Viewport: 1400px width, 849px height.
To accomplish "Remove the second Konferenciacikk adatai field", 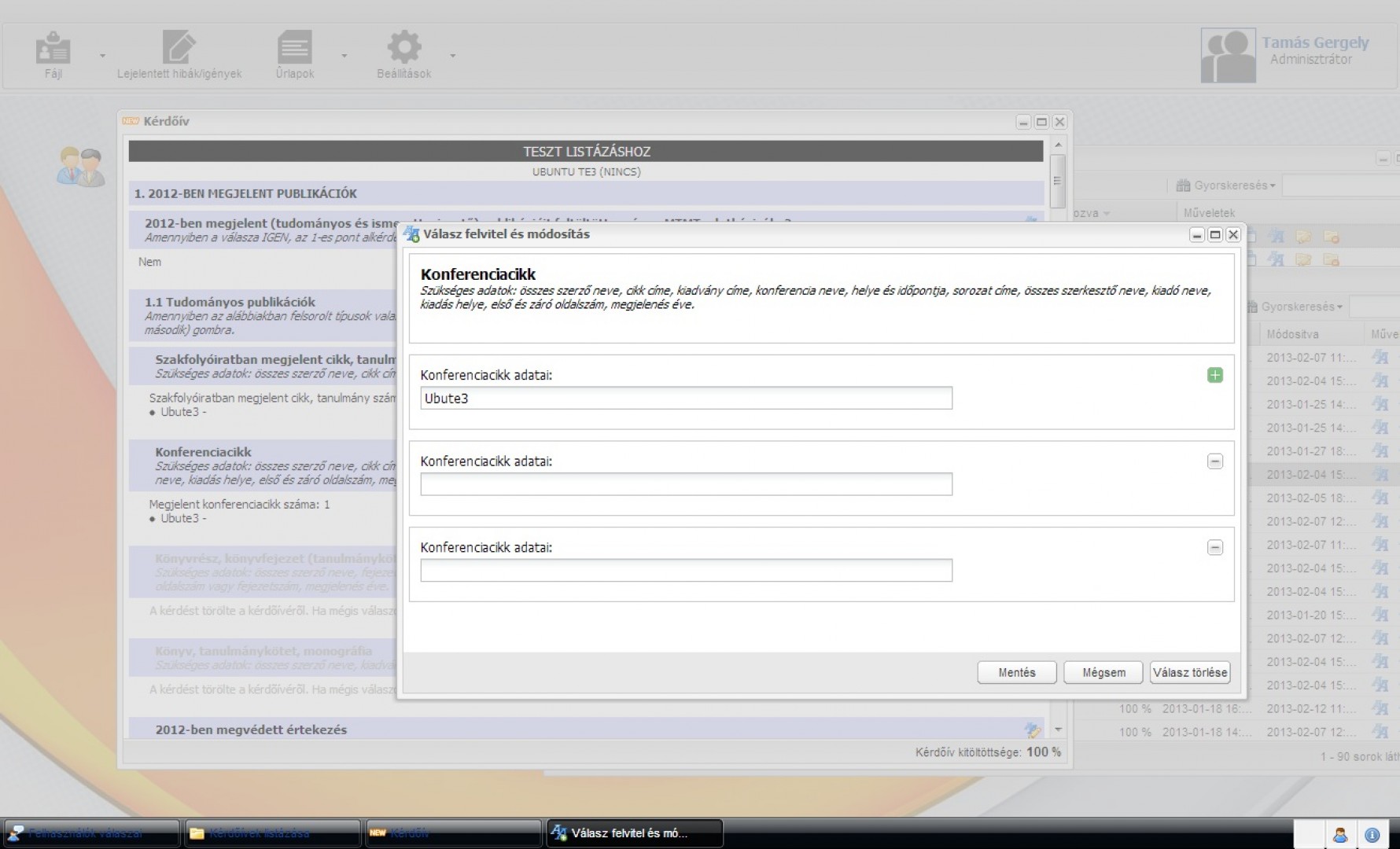I will tap(1215, 461).
